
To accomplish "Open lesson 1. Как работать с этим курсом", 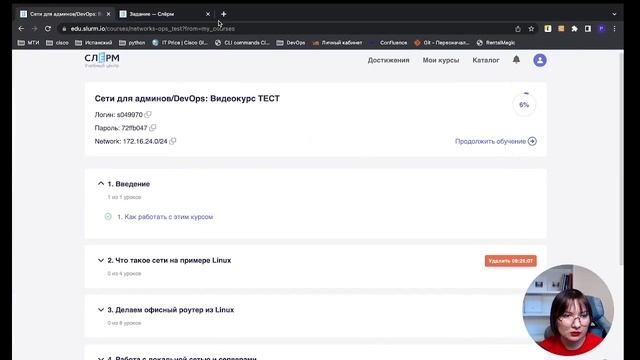I will coord(165,217).
